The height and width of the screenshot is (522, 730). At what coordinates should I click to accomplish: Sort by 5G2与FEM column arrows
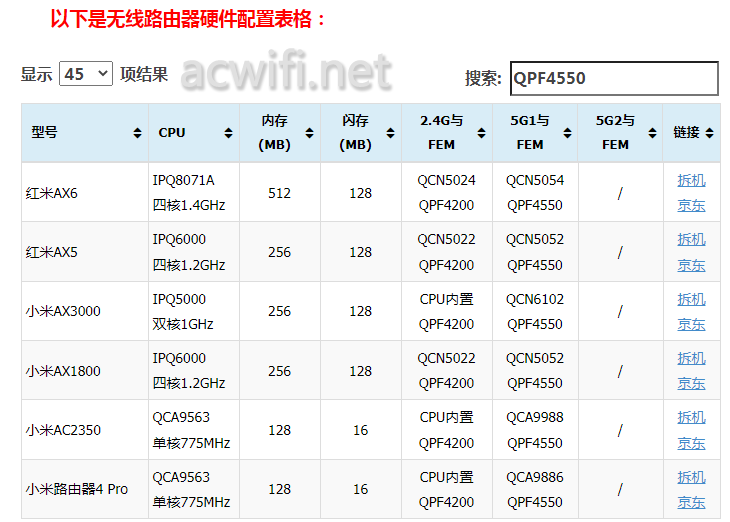pyautogui.click(x=652, y=133)
